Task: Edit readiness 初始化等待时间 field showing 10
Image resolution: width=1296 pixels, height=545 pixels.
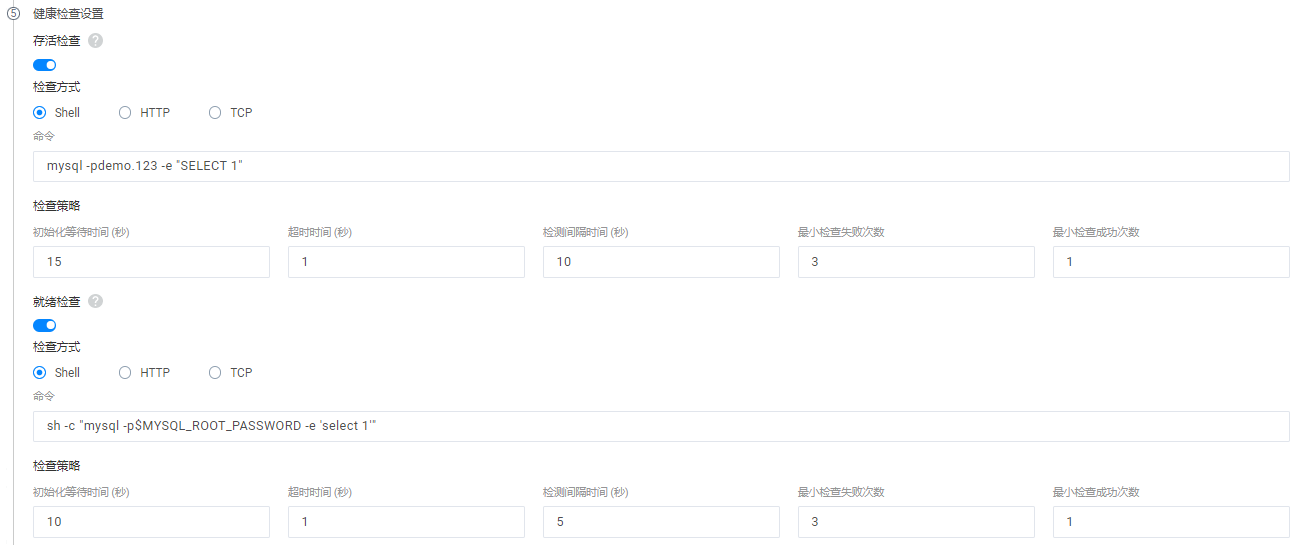Action: coord(151,522)
